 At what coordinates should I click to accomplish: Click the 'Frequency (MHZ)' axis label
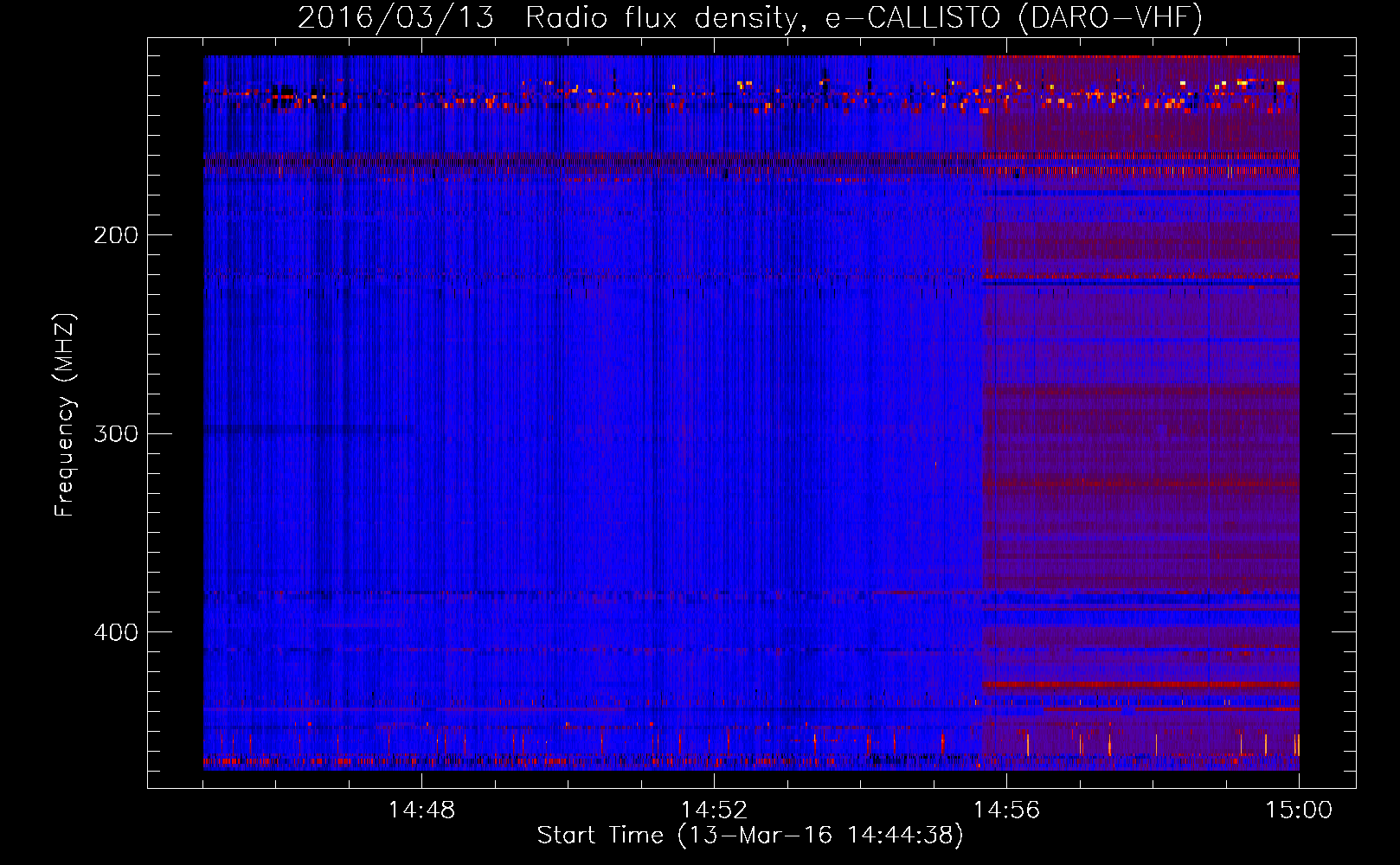(65, 415)
